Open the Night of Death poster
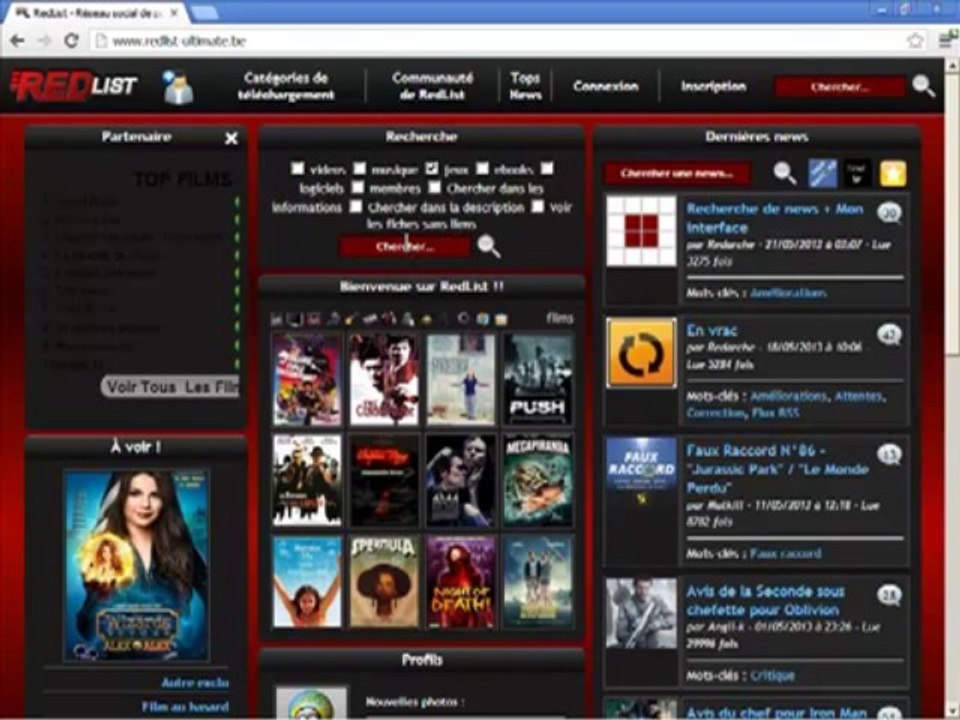Screen dimensions: 960x720 pos(460,582)
